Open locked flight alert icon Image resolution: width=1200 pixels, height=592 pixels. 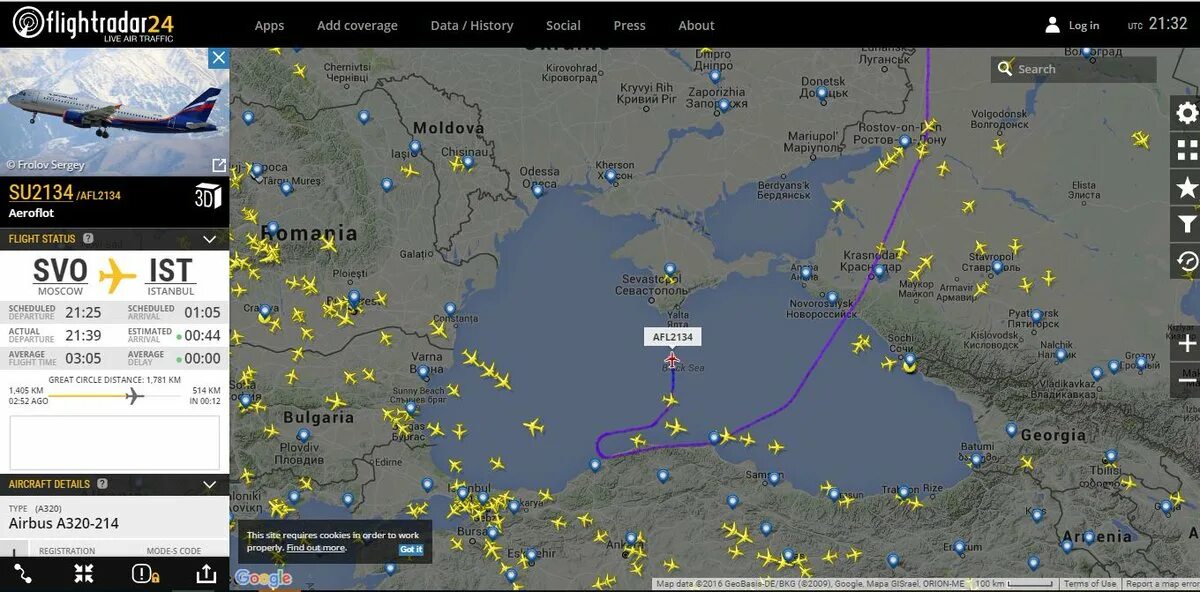click(145, 574)
